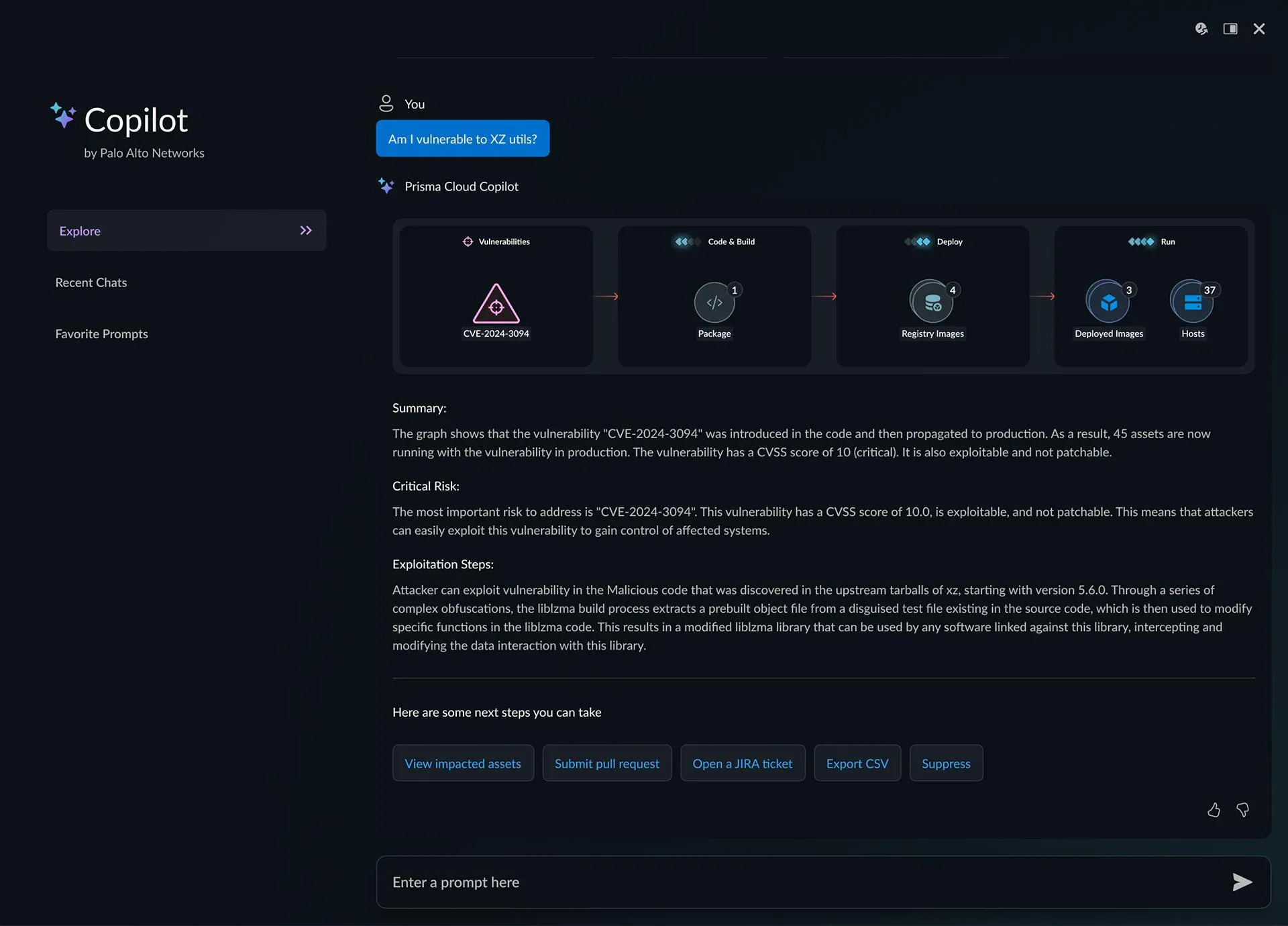Screen dimensions: 1288x926
Task: Click the Deployed Images cube icon
Action: click(x=1108, y=302)
